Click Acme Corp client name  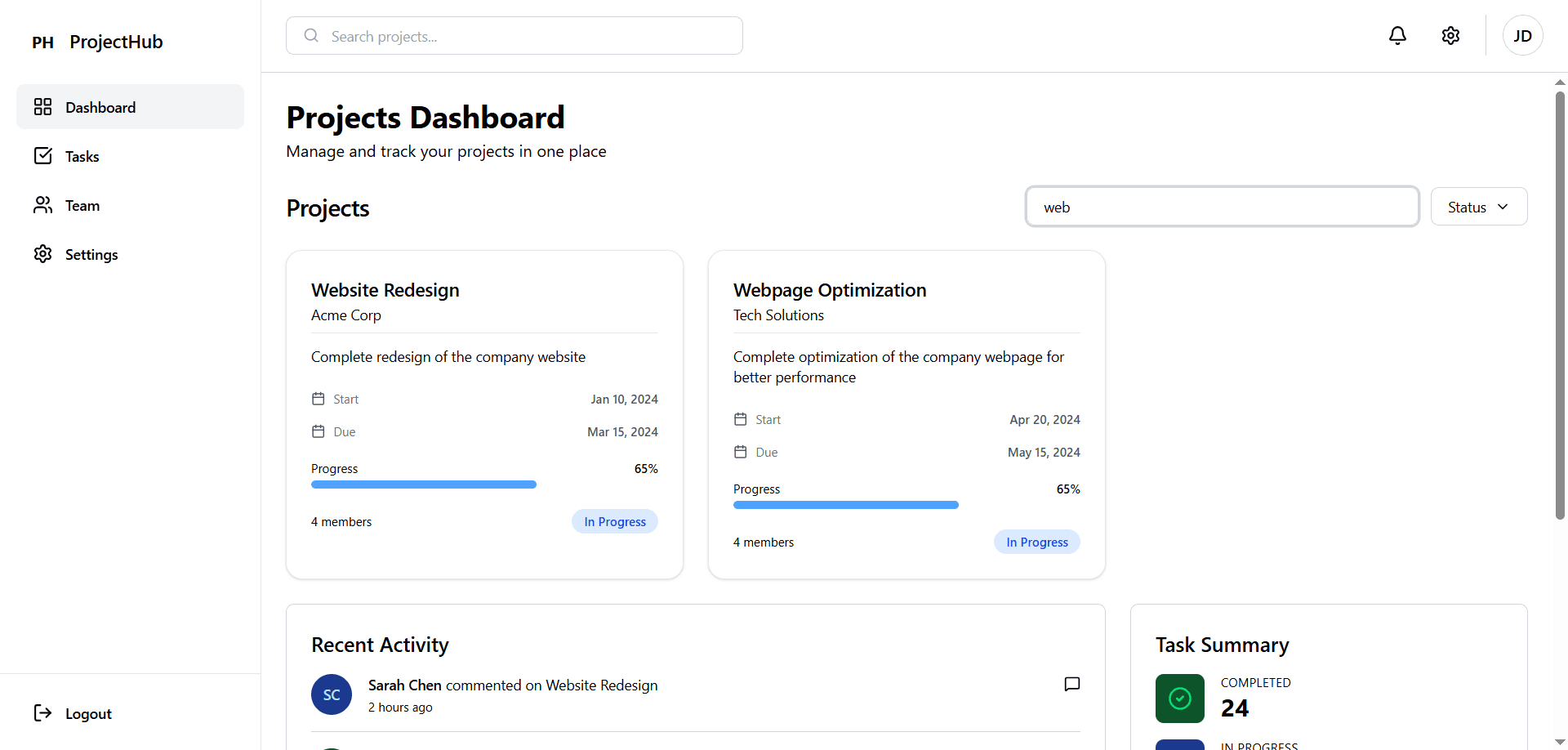[x=346, y=315]
